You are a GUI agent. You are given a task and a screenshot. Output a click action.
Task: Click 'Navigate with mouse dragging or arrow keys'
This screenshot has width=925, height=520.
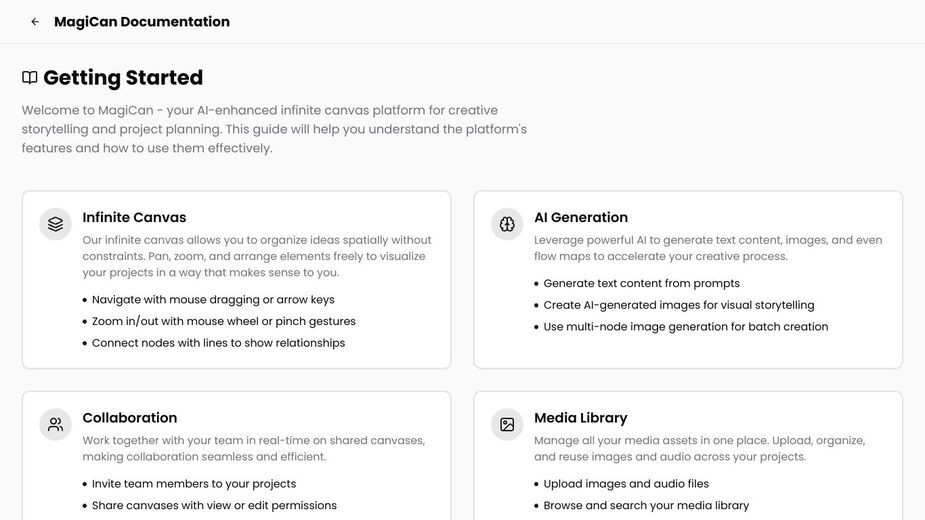pyautogui.click(x=213, y=300)
